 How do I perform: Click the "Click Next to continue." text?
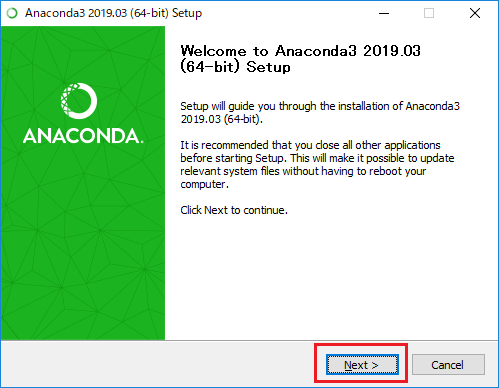(234, 210)
